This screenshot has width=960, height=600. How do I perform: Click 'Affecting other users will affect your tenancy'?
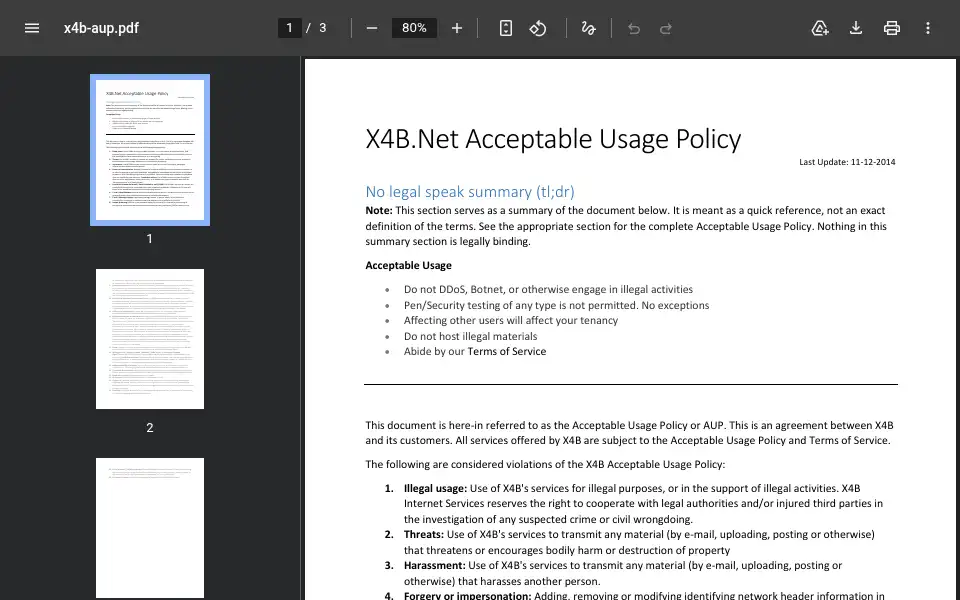pyautogui.click(x=511, y=320)
